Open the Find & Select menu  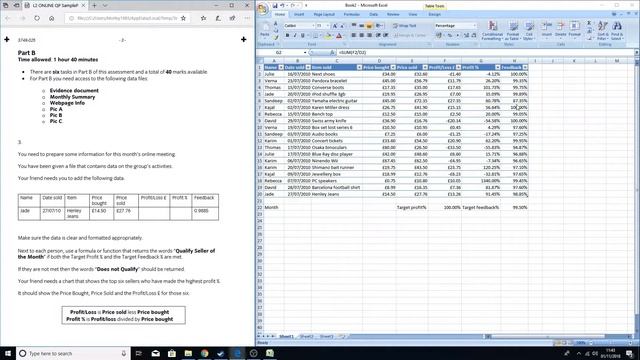[x=617, y=30]
